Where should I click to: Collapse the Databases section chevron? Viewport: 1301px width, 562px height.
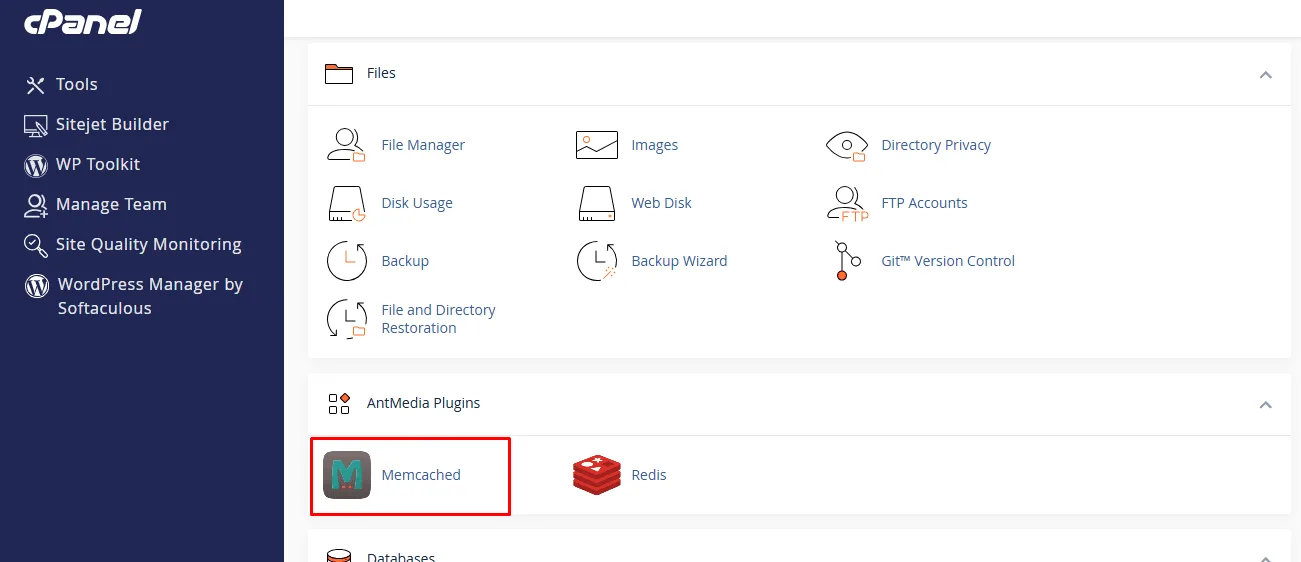pyautogui.click(x=1265, y=557)
